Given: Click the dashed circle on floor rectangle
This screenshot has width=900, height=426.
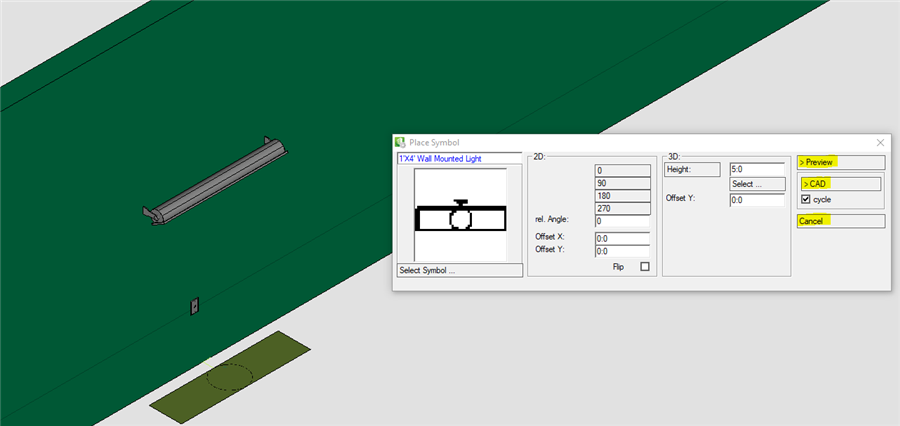Looking at the screenshot, I should [x=229, y=377].
